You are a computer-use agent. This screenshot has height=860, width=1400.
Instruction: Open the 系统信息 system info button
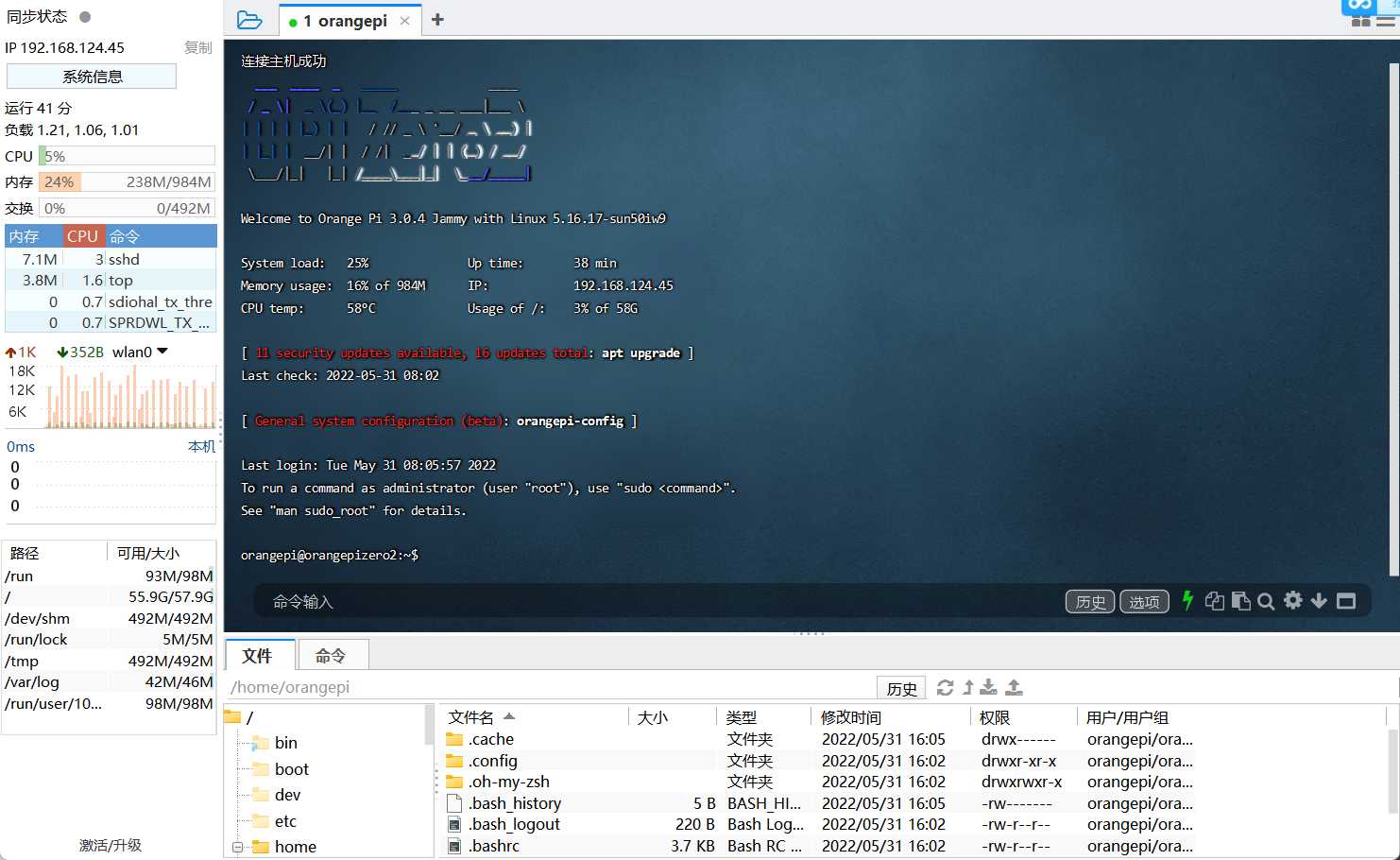coord(92,77)
